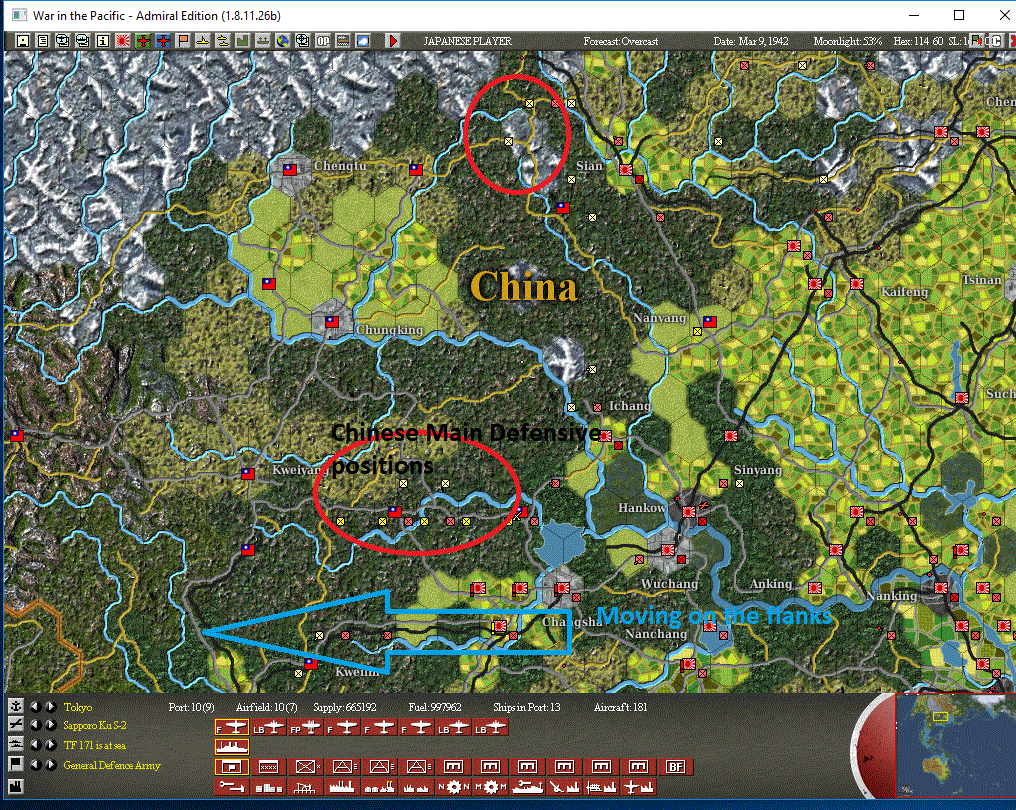Select the first LB bomber air group icon
The image size is (1016, 810).
pyautogui.click(x=268, y=728)
